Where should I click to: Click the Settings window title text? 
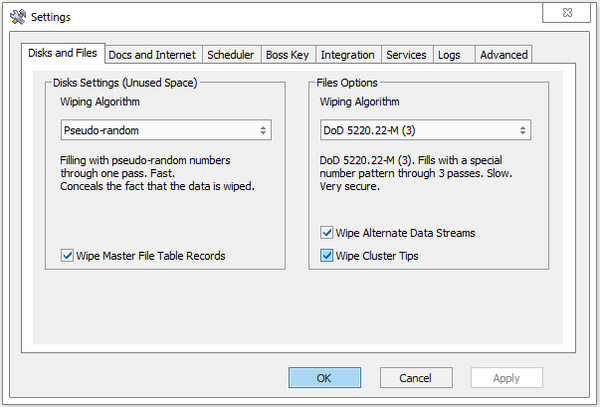pyautogui.click(x=51, y=17)
